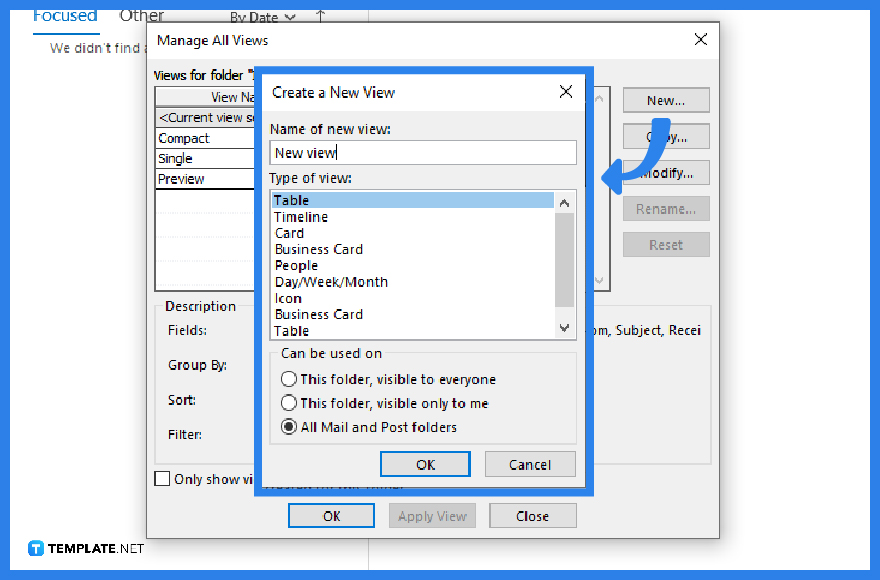
Task: Open the By Date dropdown
Action: [x=261, y=17]
